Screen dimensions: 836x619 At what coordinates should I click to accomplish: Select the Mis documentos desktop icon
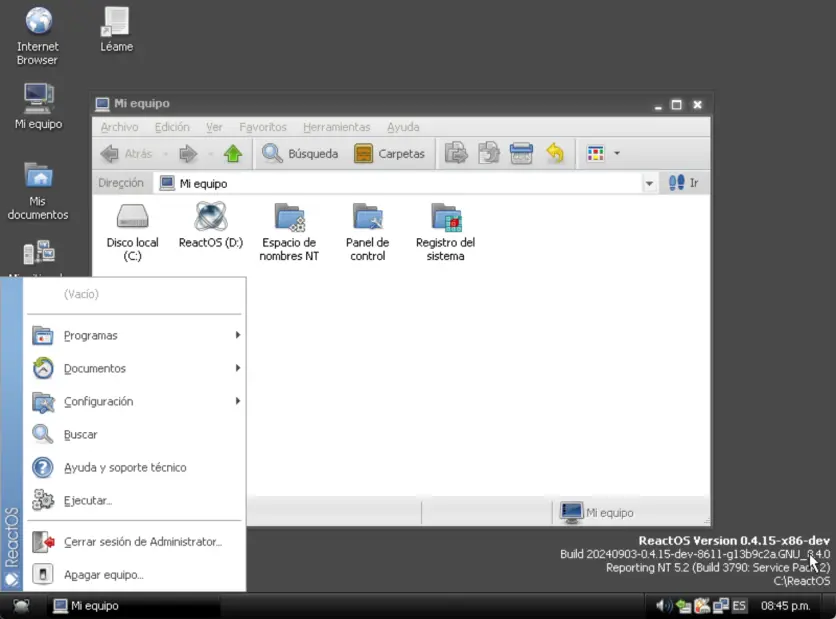(x=38, y=191)
